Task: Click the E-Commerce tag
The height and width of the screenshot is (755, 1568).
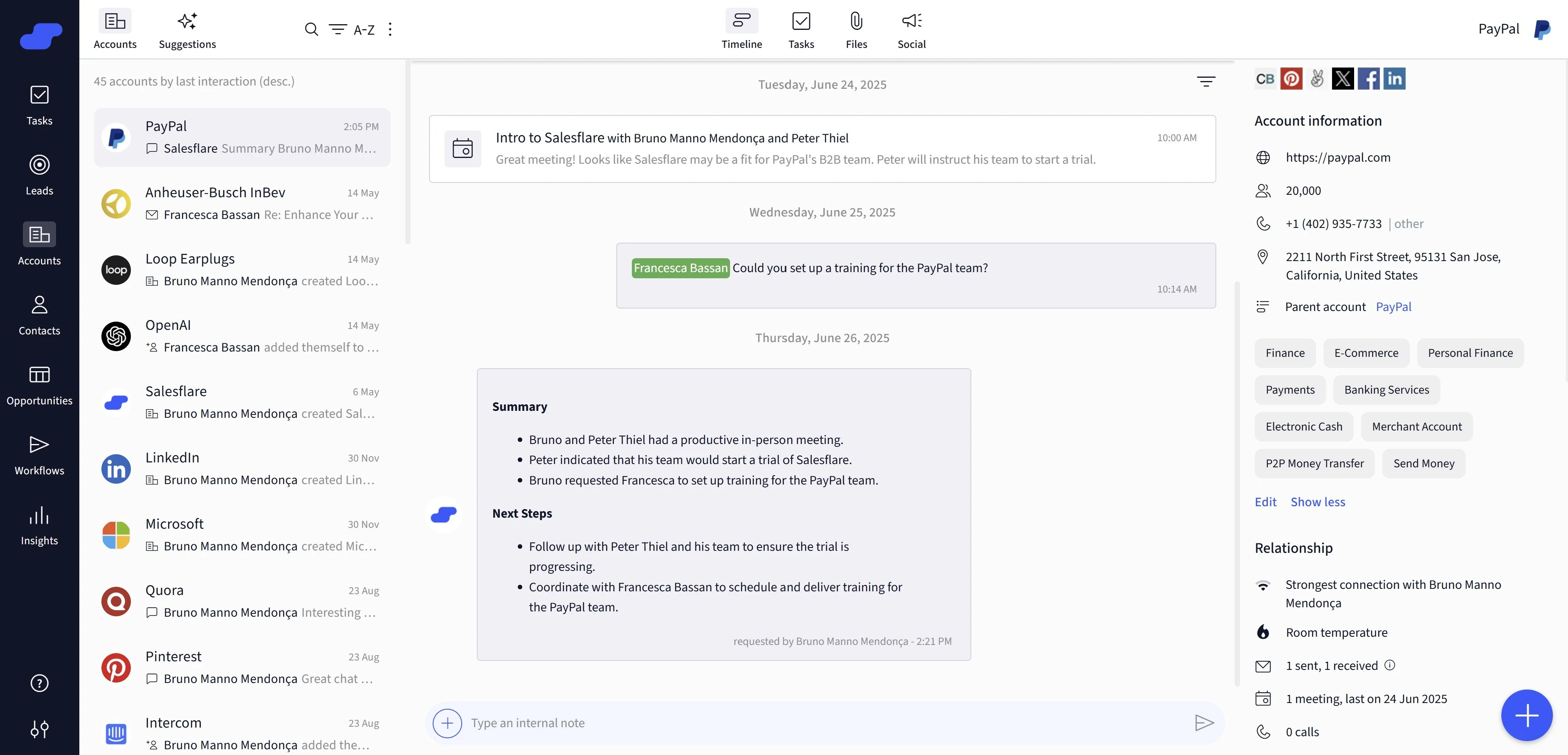Action: 1366,353
